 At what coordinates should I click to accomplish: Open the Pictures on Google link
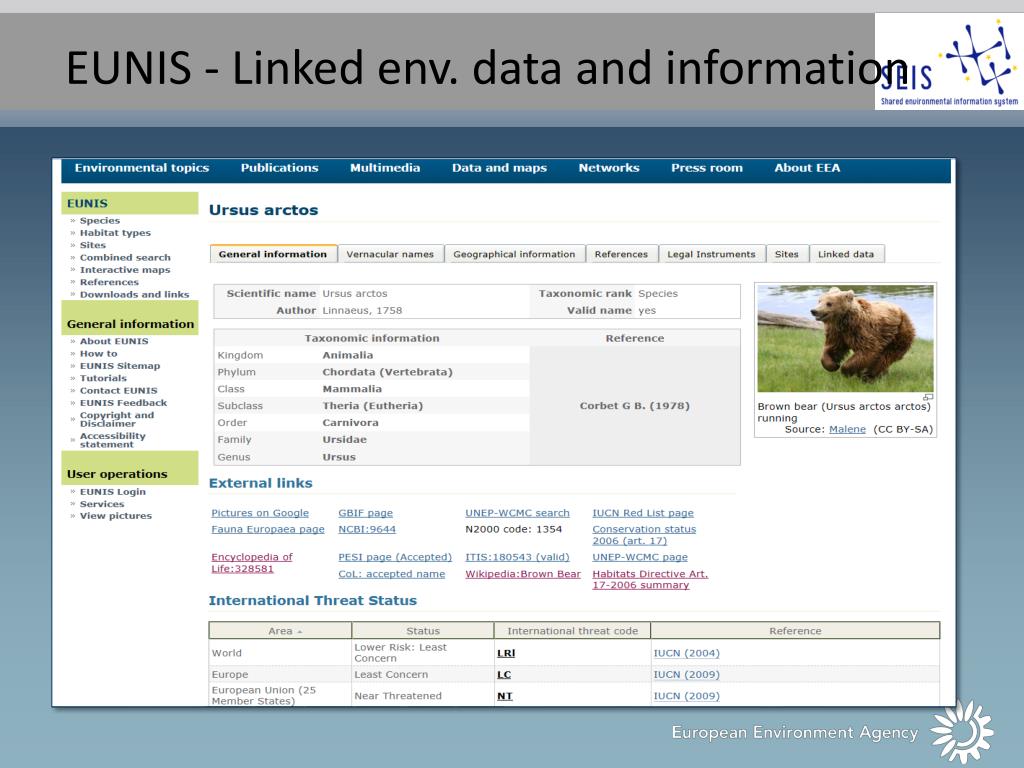click(x=260, y=513)
